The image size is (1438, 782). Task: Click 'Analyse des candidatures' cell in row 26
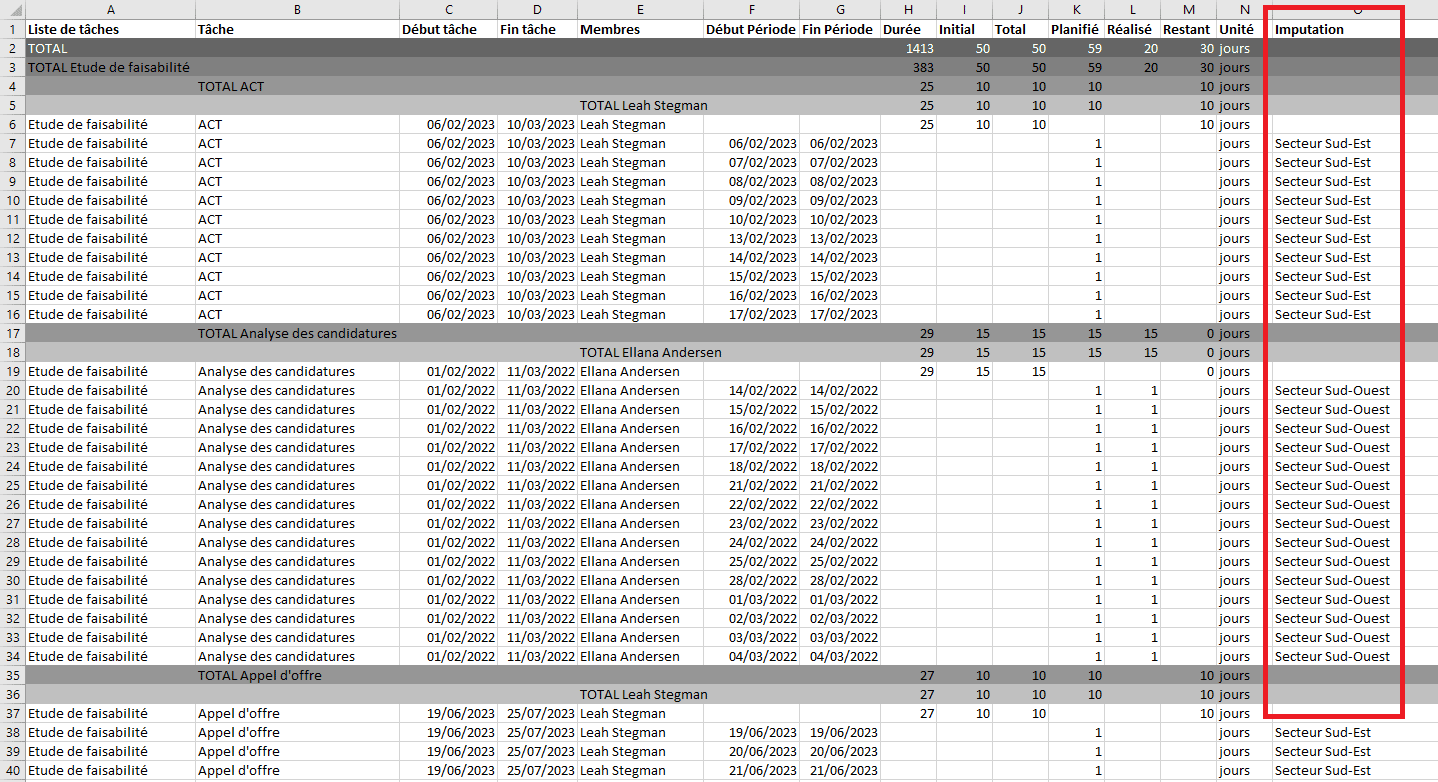[297, 504]
